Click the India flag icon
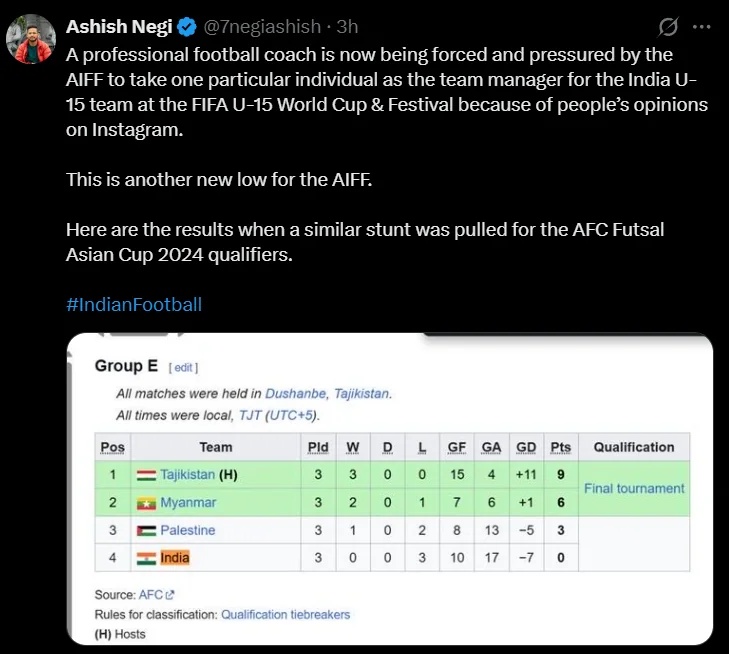Image resolution: width=729 pixels, height=654 pixels. pyautogui.click(x=146, y=558)
